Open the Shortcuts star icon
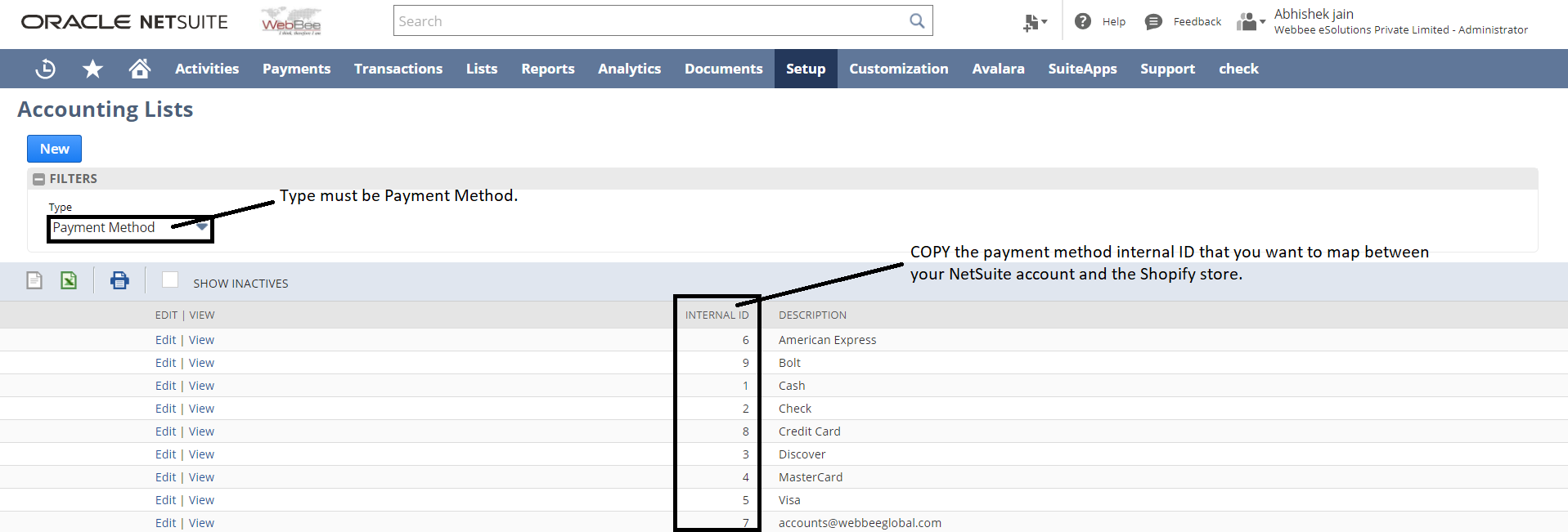This screenshot has height=532, width=1568. click(93, 69)
